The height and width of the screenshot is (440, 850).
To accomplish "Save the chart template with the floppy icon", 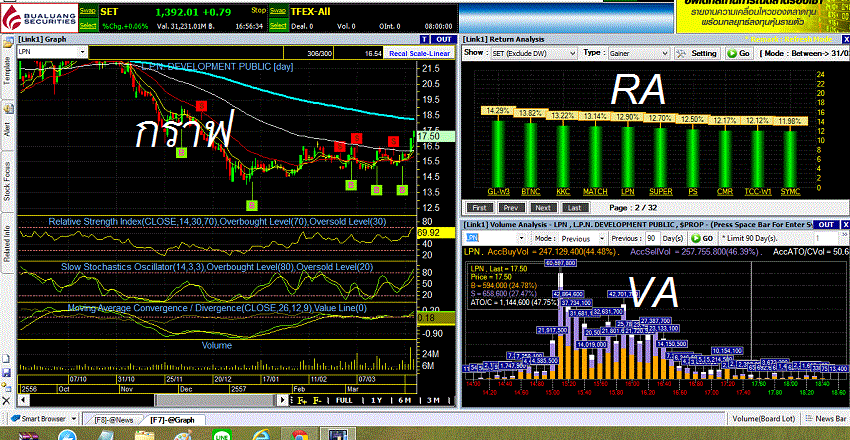I will coord(6,373).
